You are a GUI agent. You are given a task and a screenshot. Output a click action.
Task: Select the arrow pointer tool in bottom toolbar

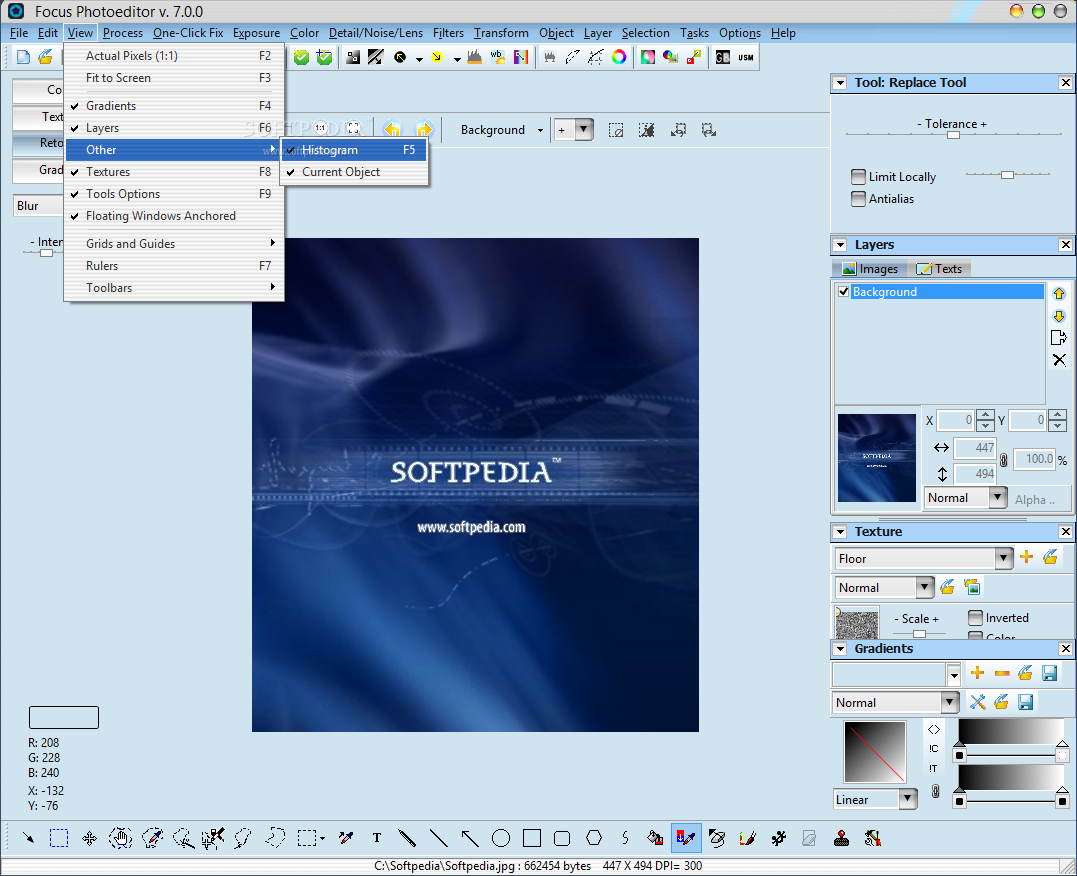27,838
